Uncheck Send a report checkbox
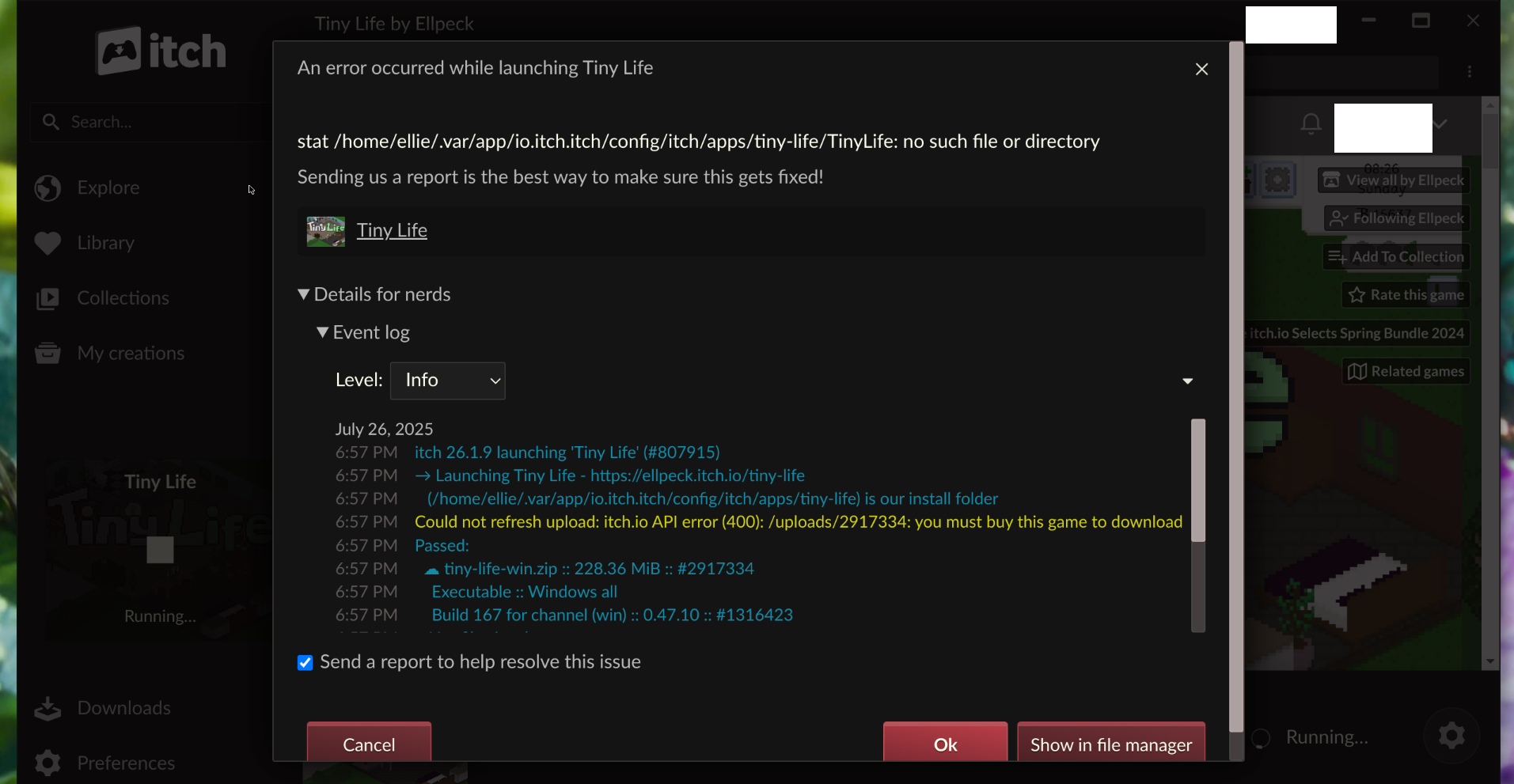Image resolution: width=1514 pixels, height=784 pixels. tap(305, 662)
